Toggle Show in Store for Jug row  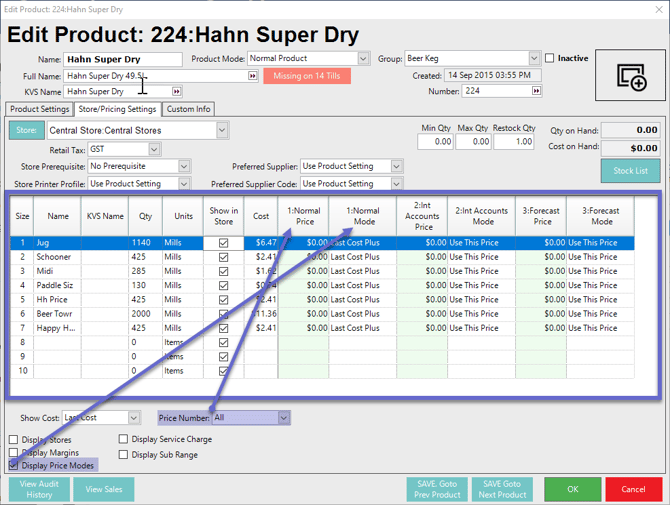223,243
